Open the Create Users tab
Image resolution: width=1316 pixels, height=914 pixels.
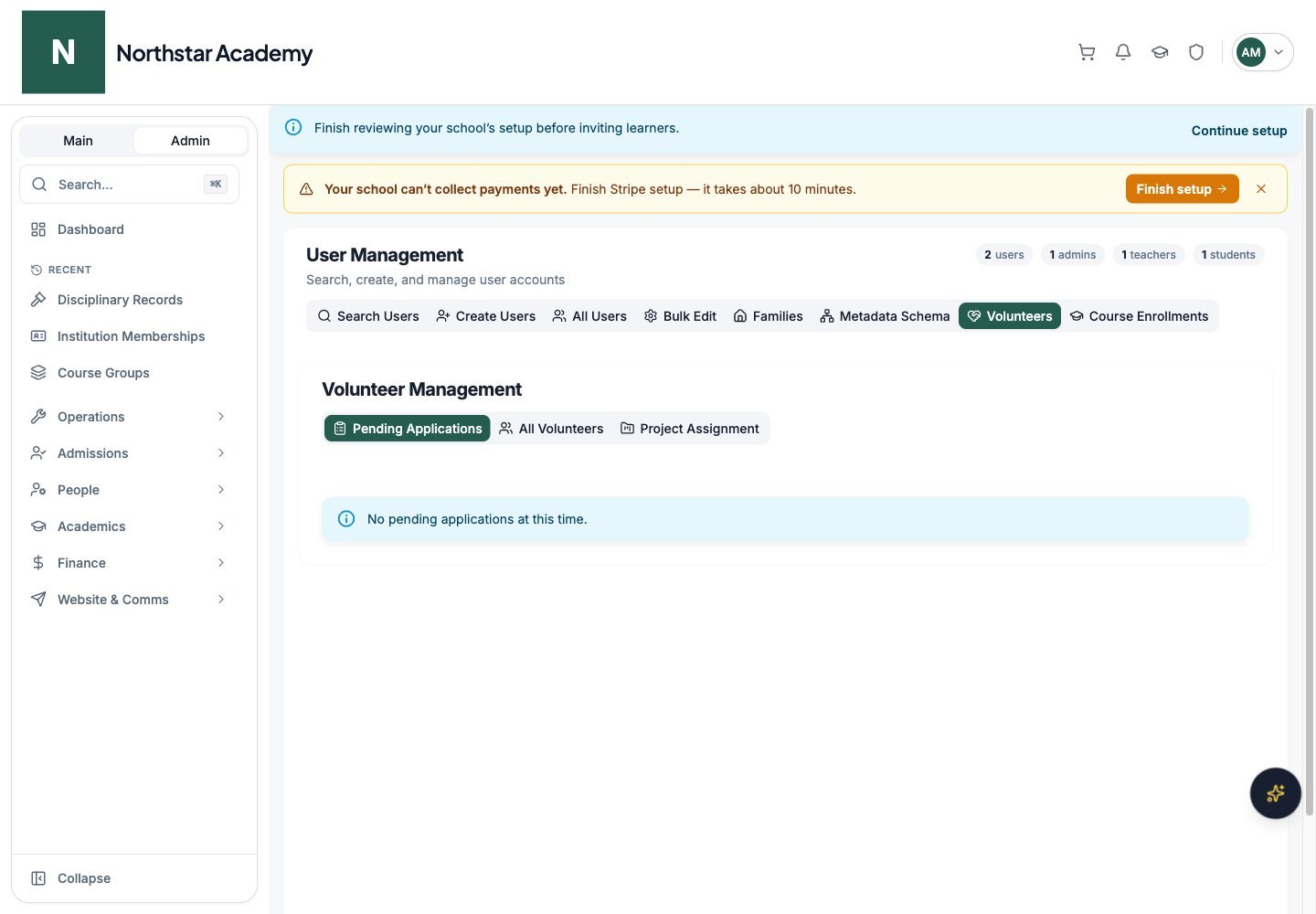click(485, 316)
